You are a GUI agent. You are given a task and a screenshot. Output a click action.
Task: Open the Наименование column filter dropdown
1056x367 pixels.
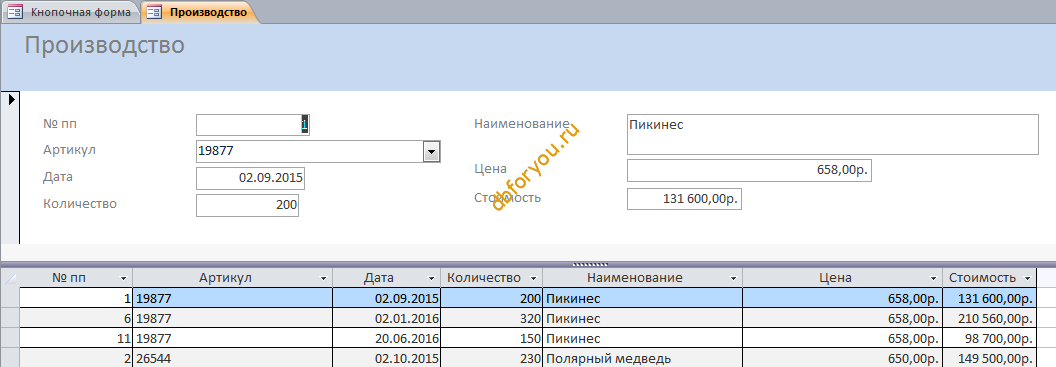tap(734, 278)
